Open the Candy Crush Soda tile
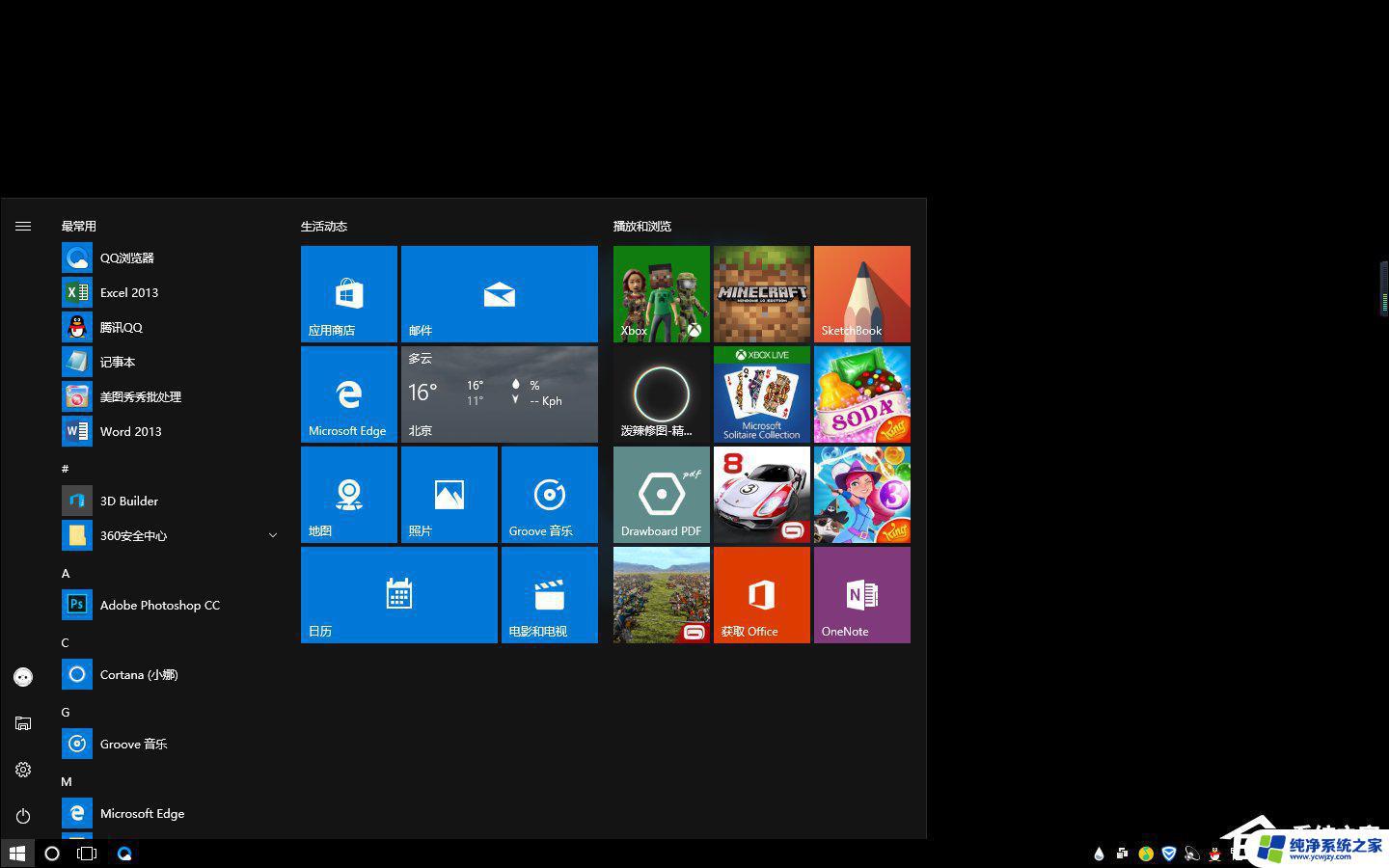 pyautogui.click(x=862, y=394)
